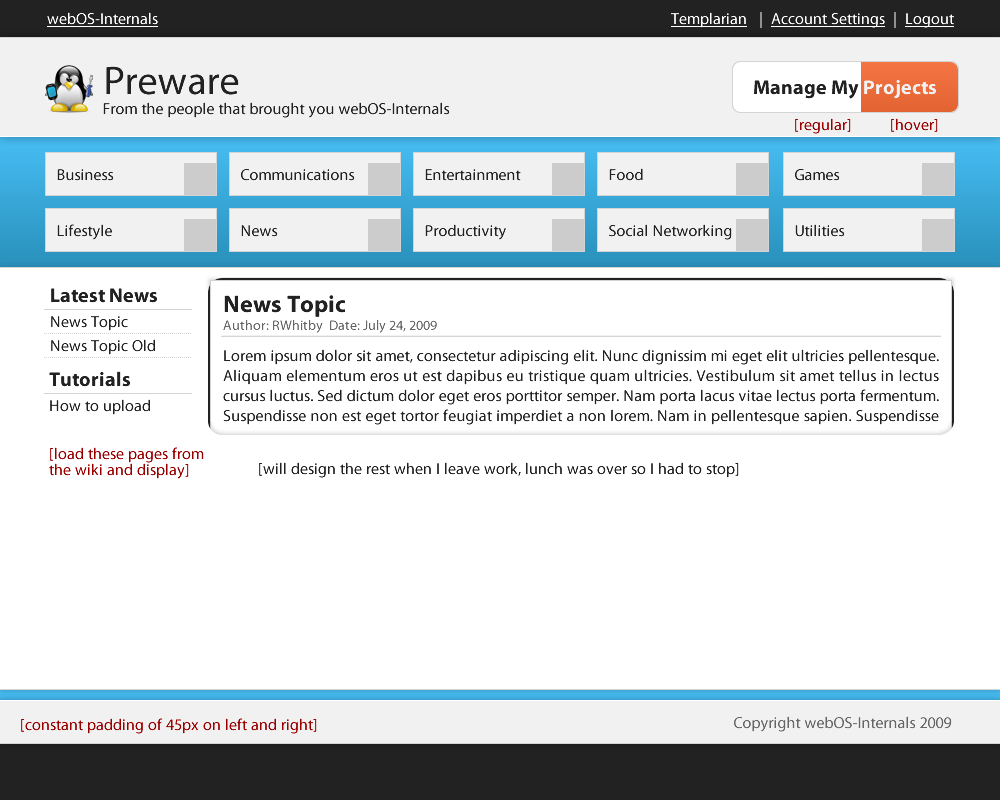
Task: Click the News Topic article heading
Action: [x=284, y=304]
